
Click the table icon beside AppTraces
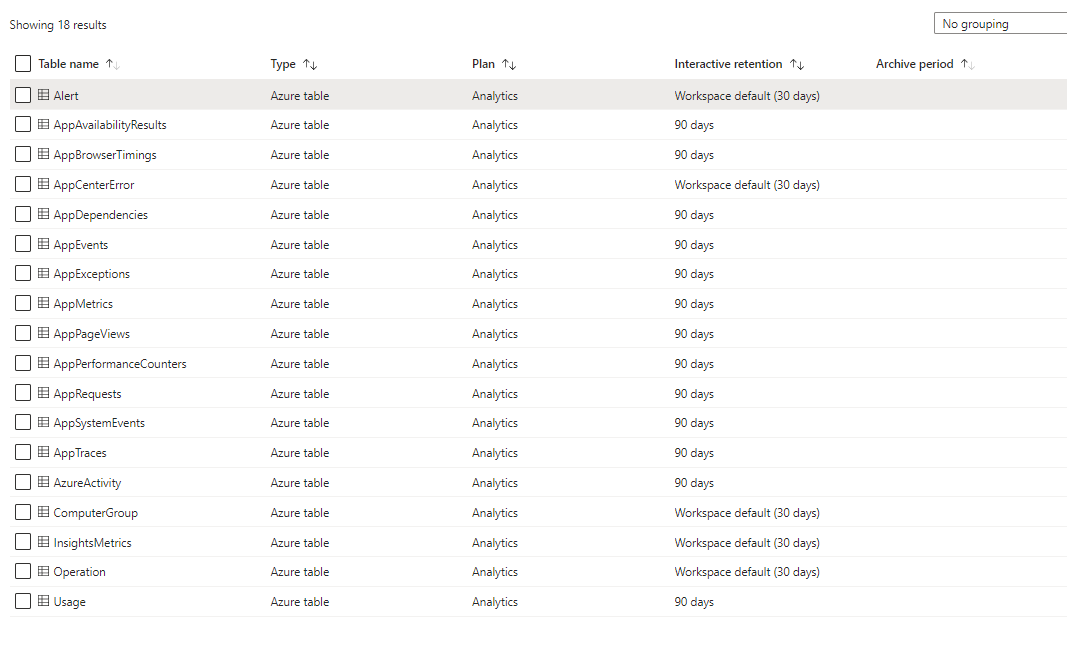[x=44, y=453]
